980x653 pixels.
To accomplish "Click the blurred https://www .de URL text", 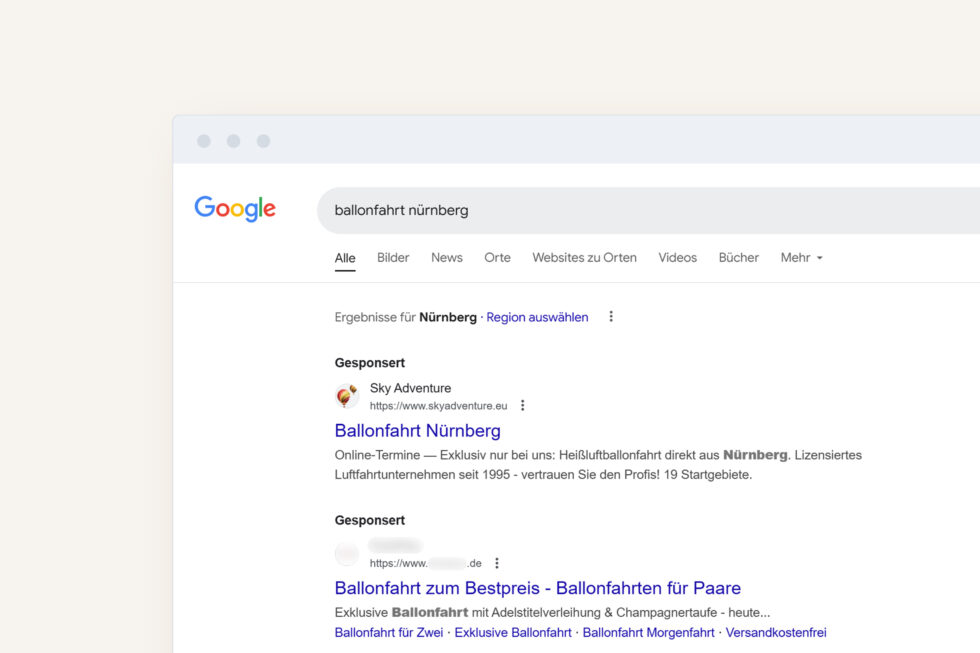I will point(426,563).
